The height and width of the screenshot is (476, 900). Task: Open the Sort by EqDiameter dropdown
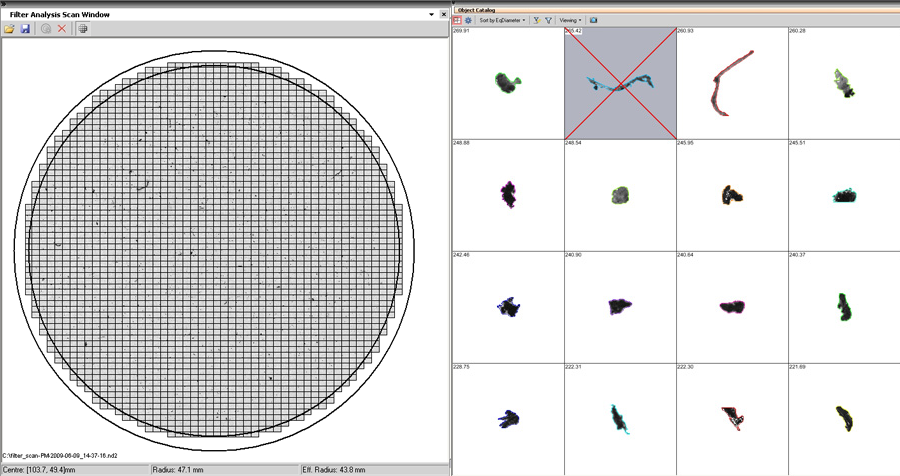(x=502, y=20)
